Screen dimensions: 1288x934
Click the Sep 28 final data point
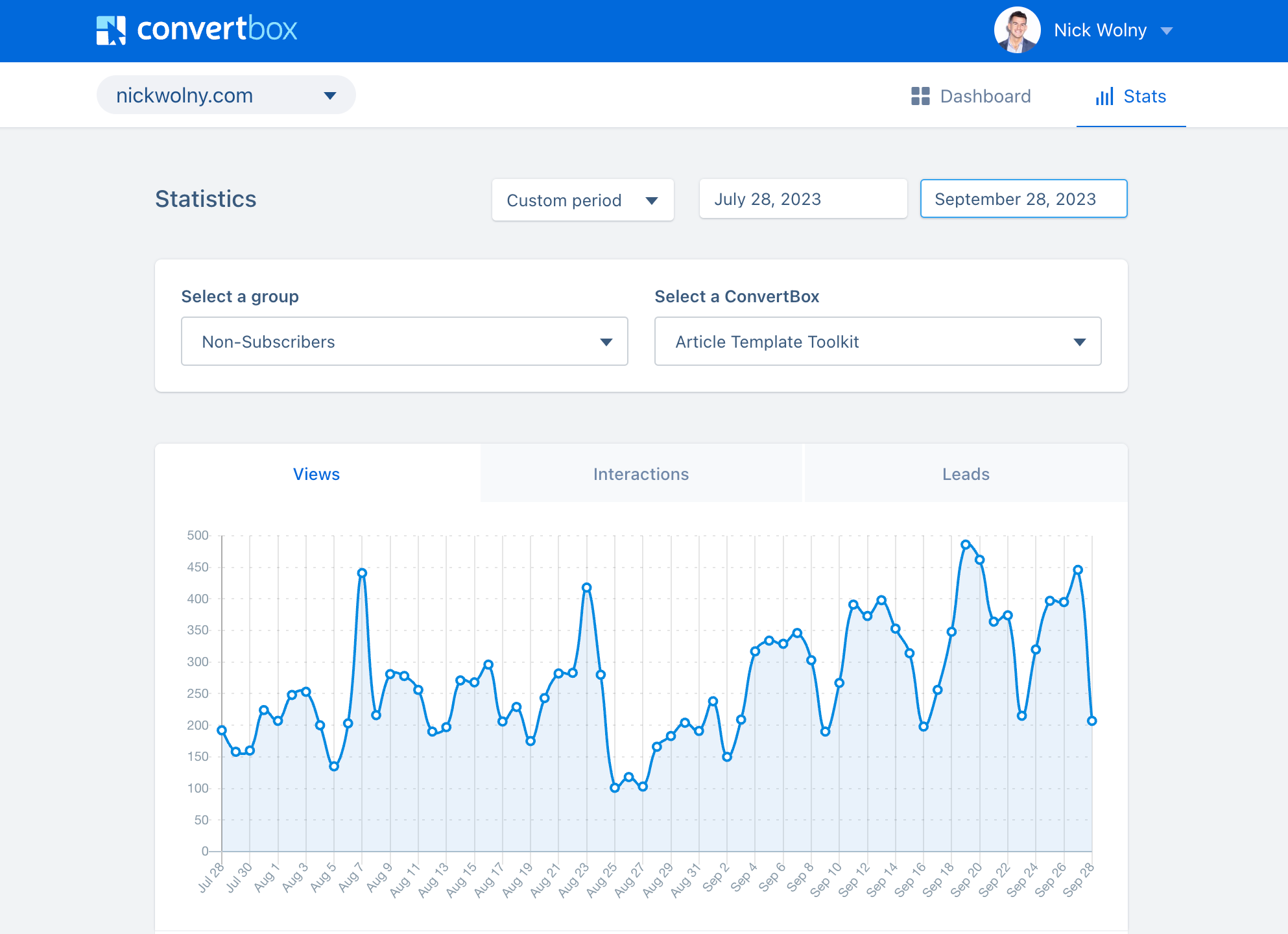(1092, 721)
